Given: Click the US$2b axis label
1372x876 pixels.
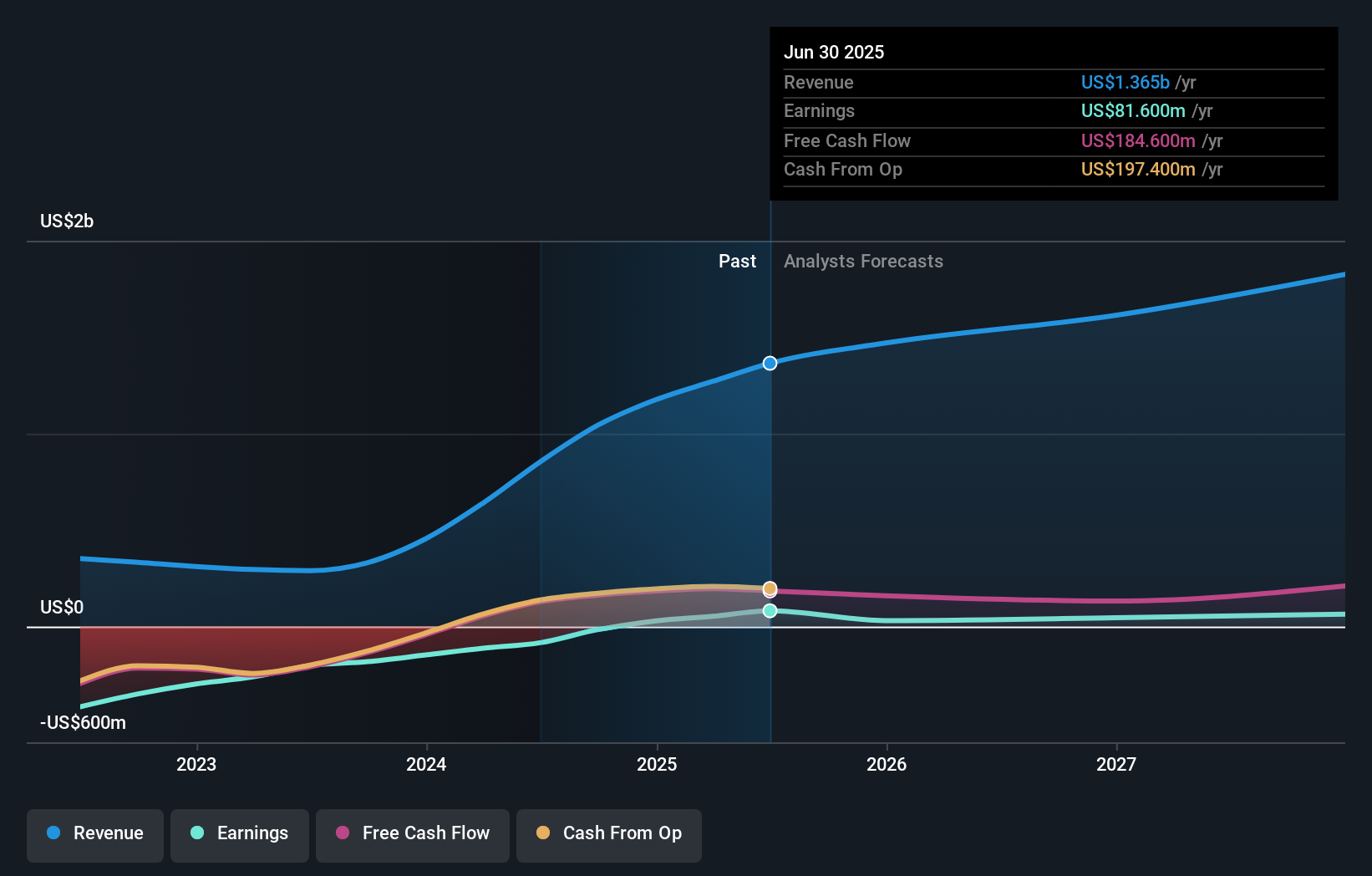Looking at the screenshot, I should pyautogui.click(x=67, y=220).
